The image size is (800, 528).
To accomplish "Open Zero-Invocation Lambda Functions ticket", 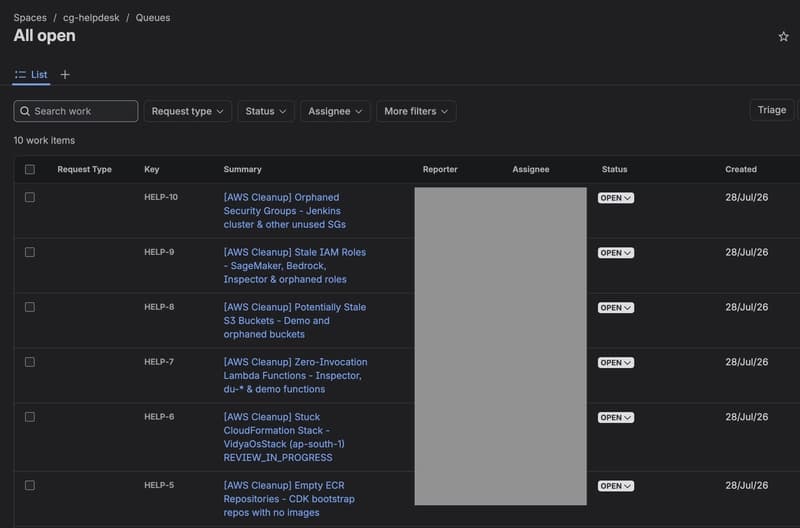I will (x=295, y=375).
